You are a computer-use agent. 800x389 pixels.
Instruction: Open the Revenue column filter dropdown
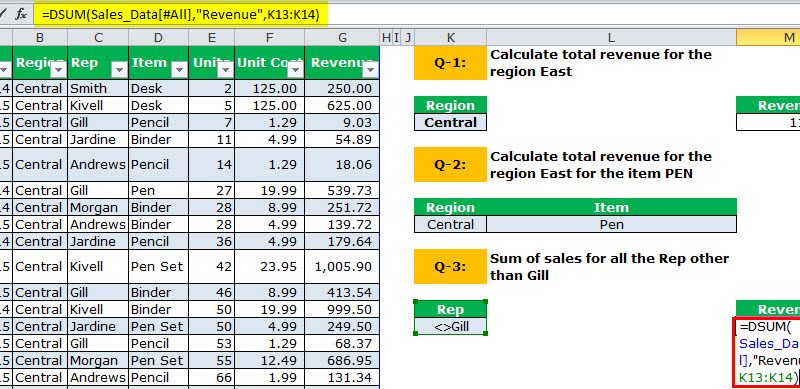pos(370,69)
